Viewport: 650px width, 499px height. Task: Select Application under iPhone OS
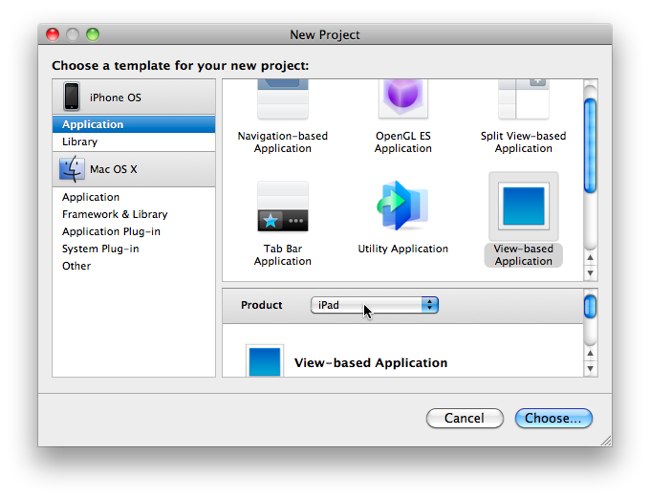click(x=133, y=124)
